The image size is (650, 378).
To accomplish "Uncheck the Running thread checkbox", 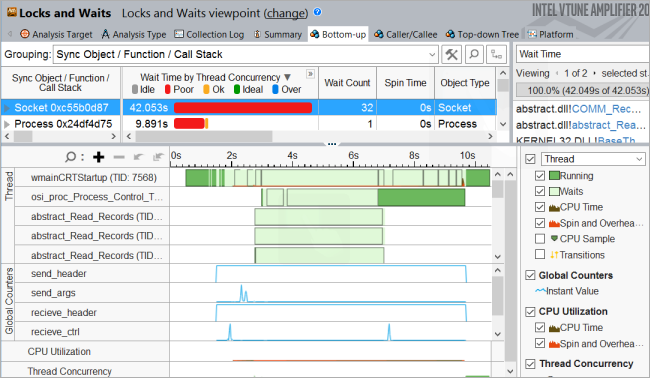I will (x=540, y=176).
